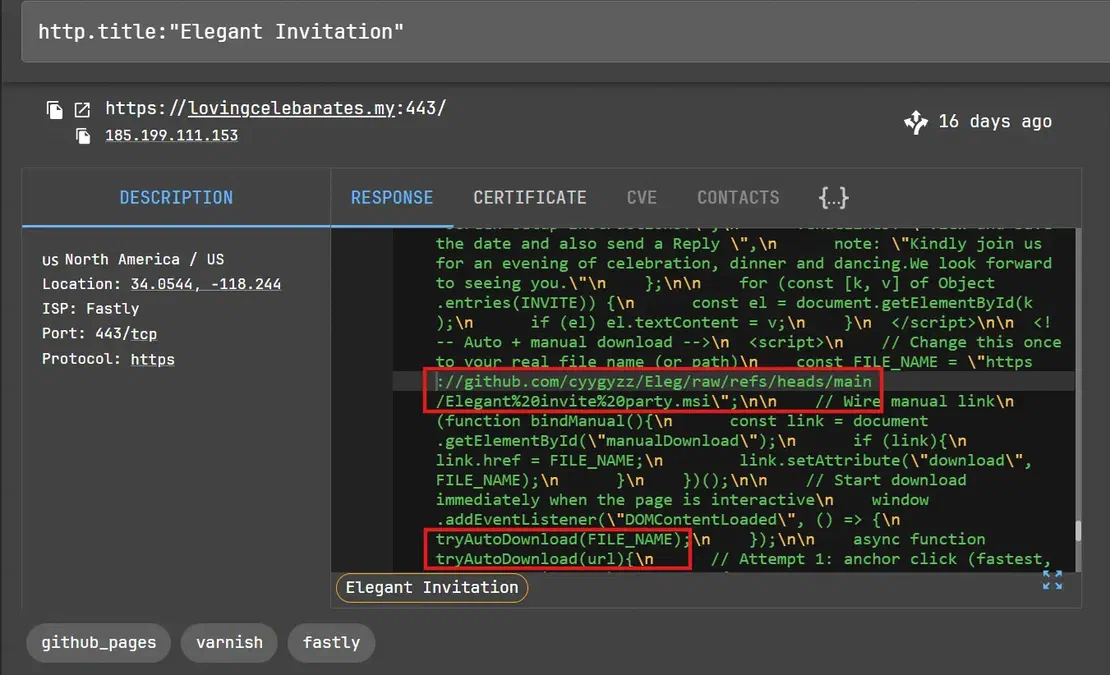Open lovingcelebarates.my in new tab icon
The height and width of the screenshot is (675, 1110).
click(x=82, y=110)
